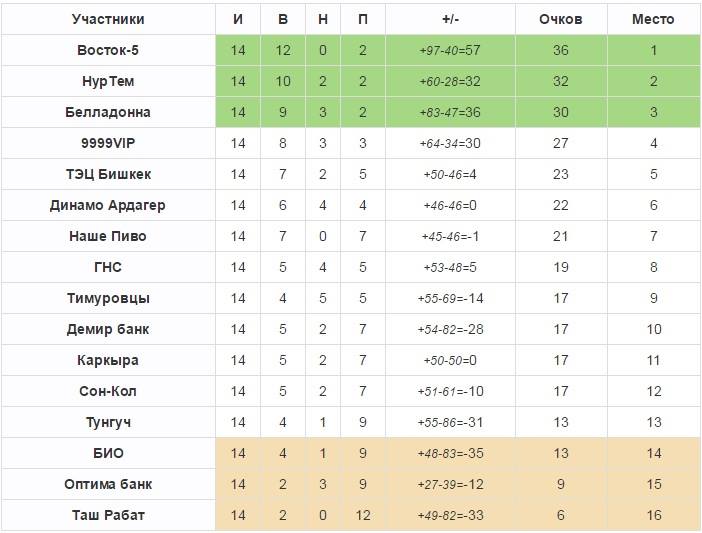Select the Оптима банк team
The image size is (702, 533).
[108, 484]
